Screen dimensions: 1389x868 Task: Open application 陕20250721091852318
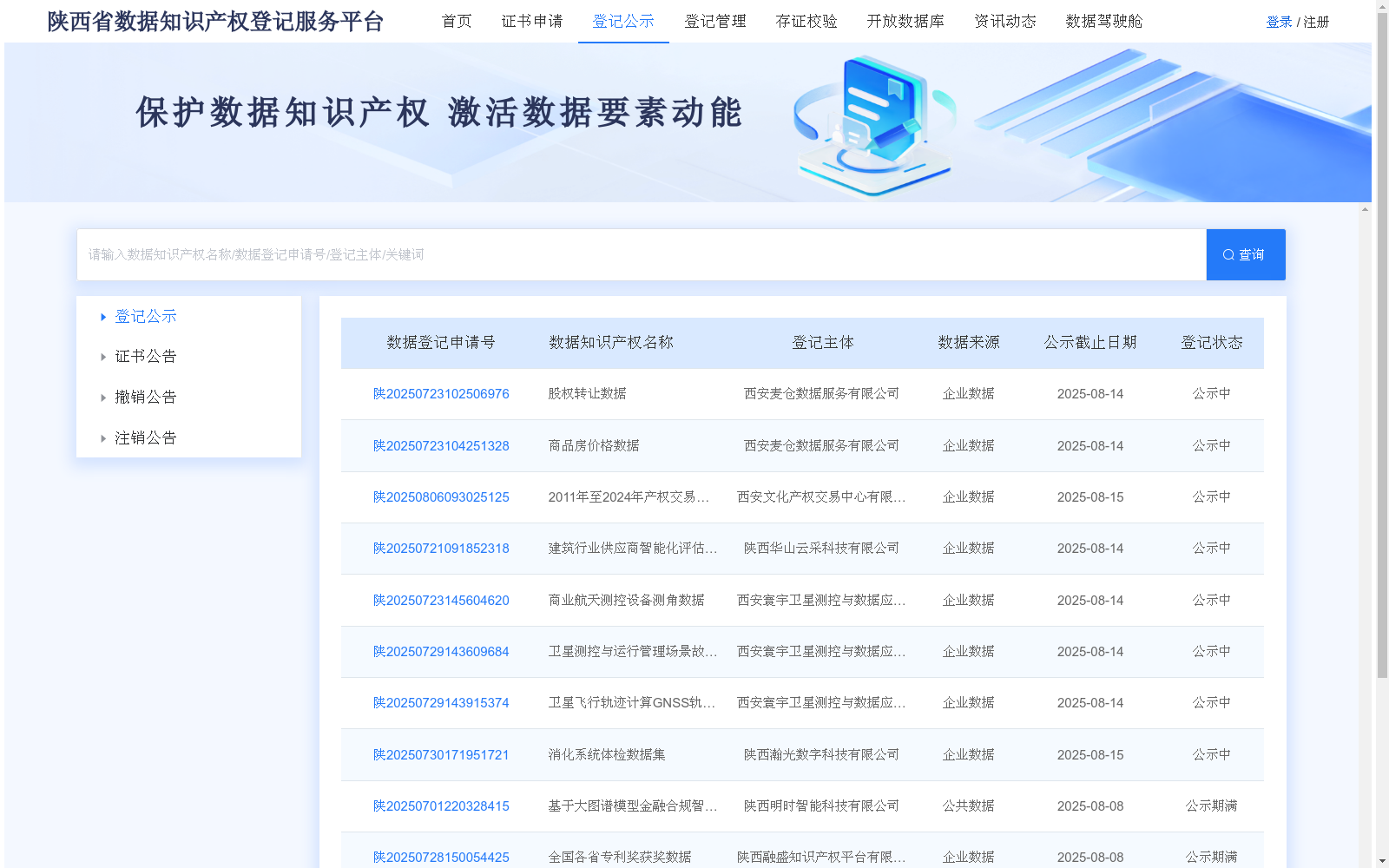(x=441, y=549)
